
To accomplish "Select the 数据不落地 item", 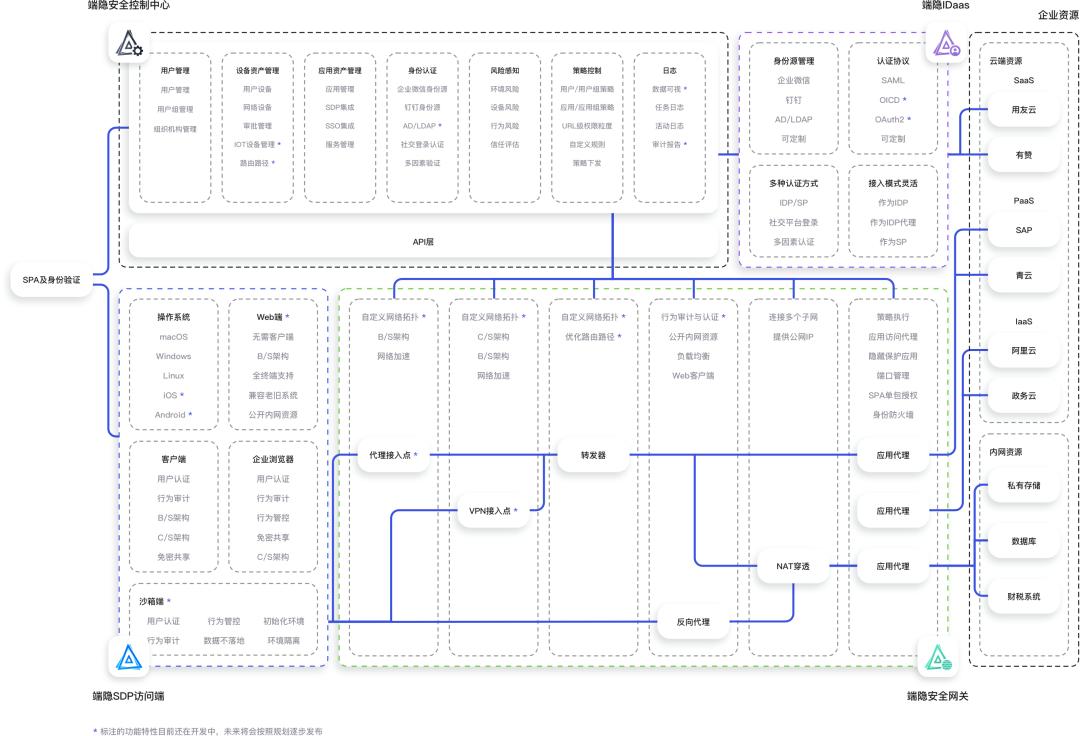I will [x=224, y=640].
